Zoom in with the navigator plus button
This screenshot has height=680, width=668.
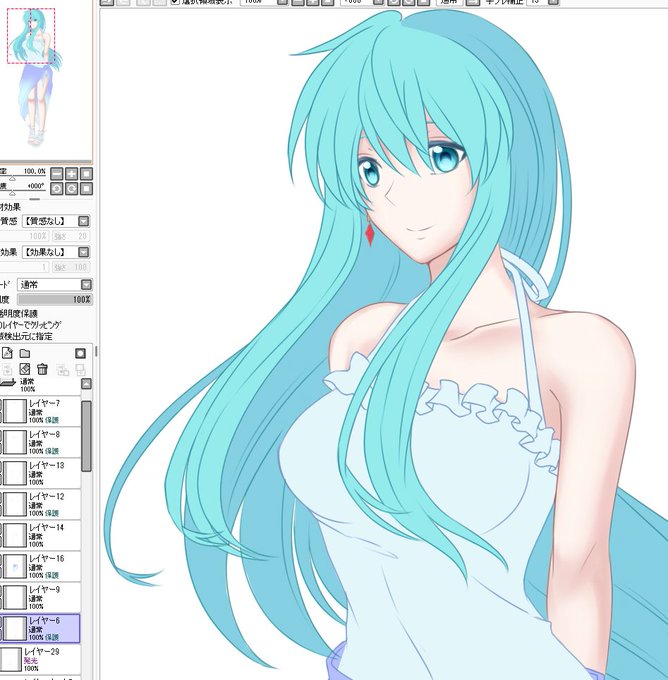[x=72, y=174]
